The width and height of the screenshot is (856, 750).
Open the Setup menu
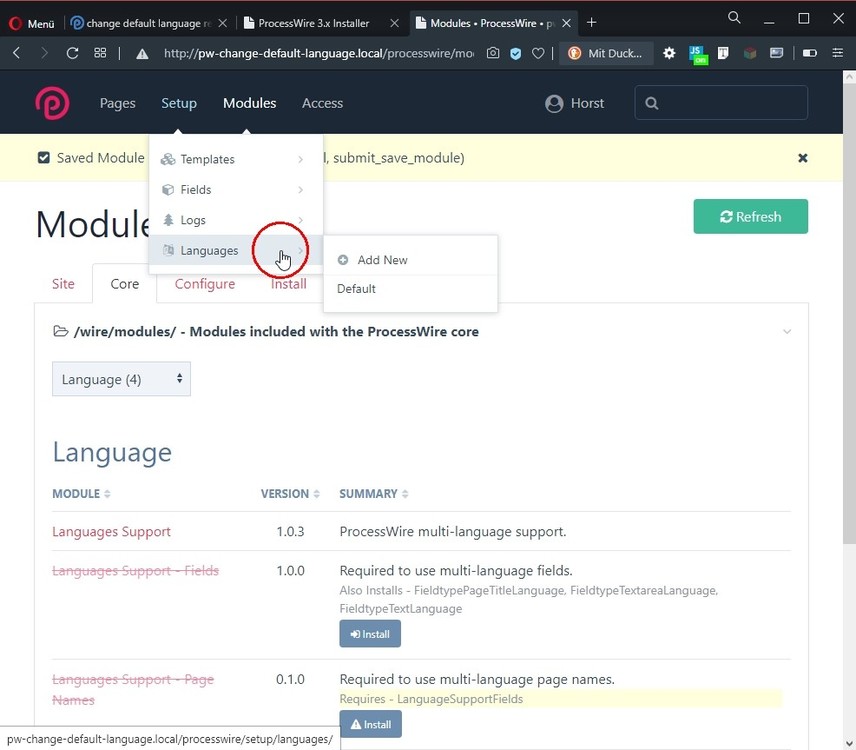pos(179,103)
